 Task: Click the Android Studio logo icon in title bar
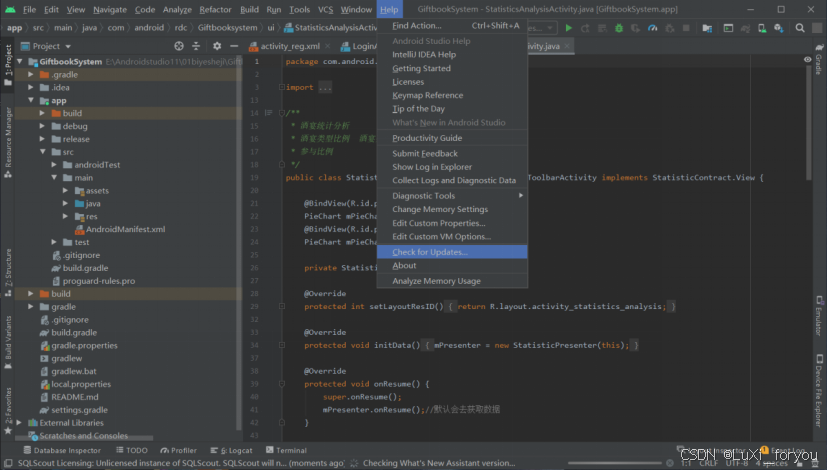pyautogui.click(x=10, y=9)
